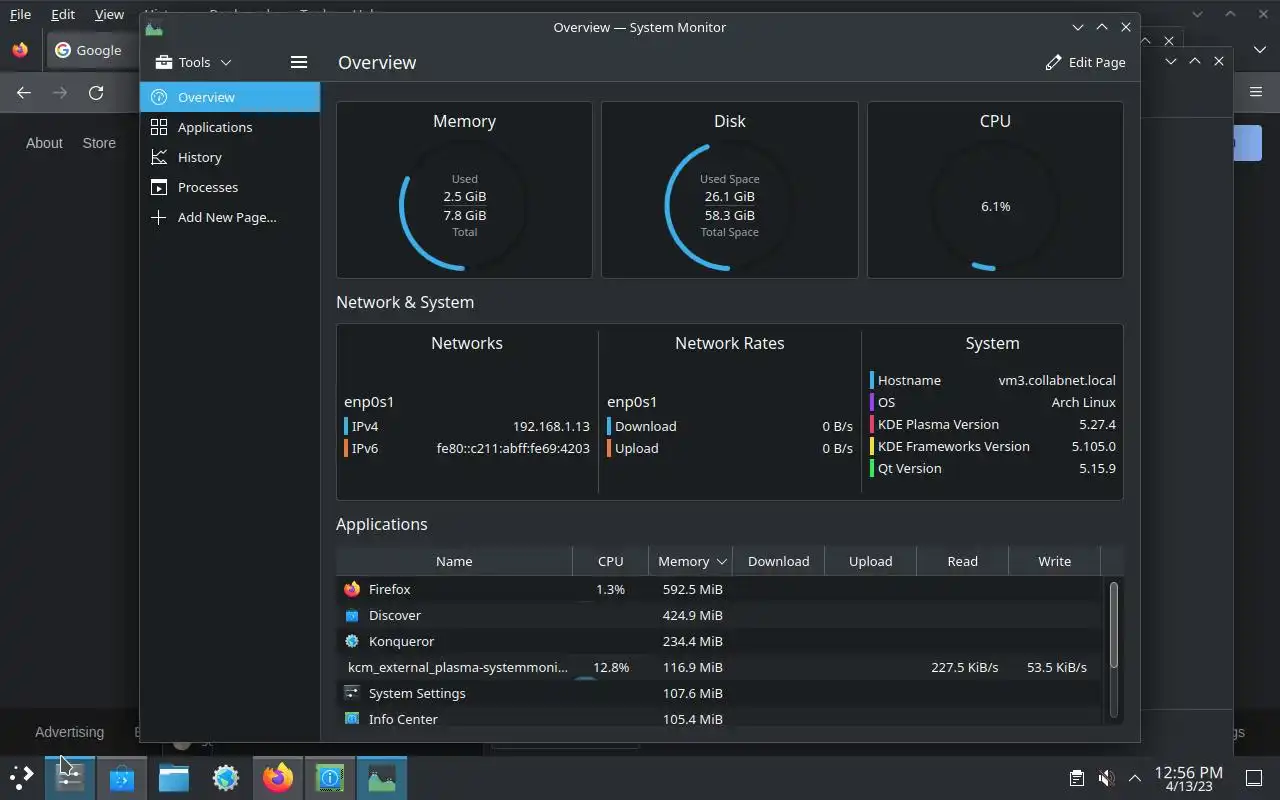Click the Memory usage gauge card
Image resolution: width=1280 pixels, height=800 pixels.
(464, 190)
